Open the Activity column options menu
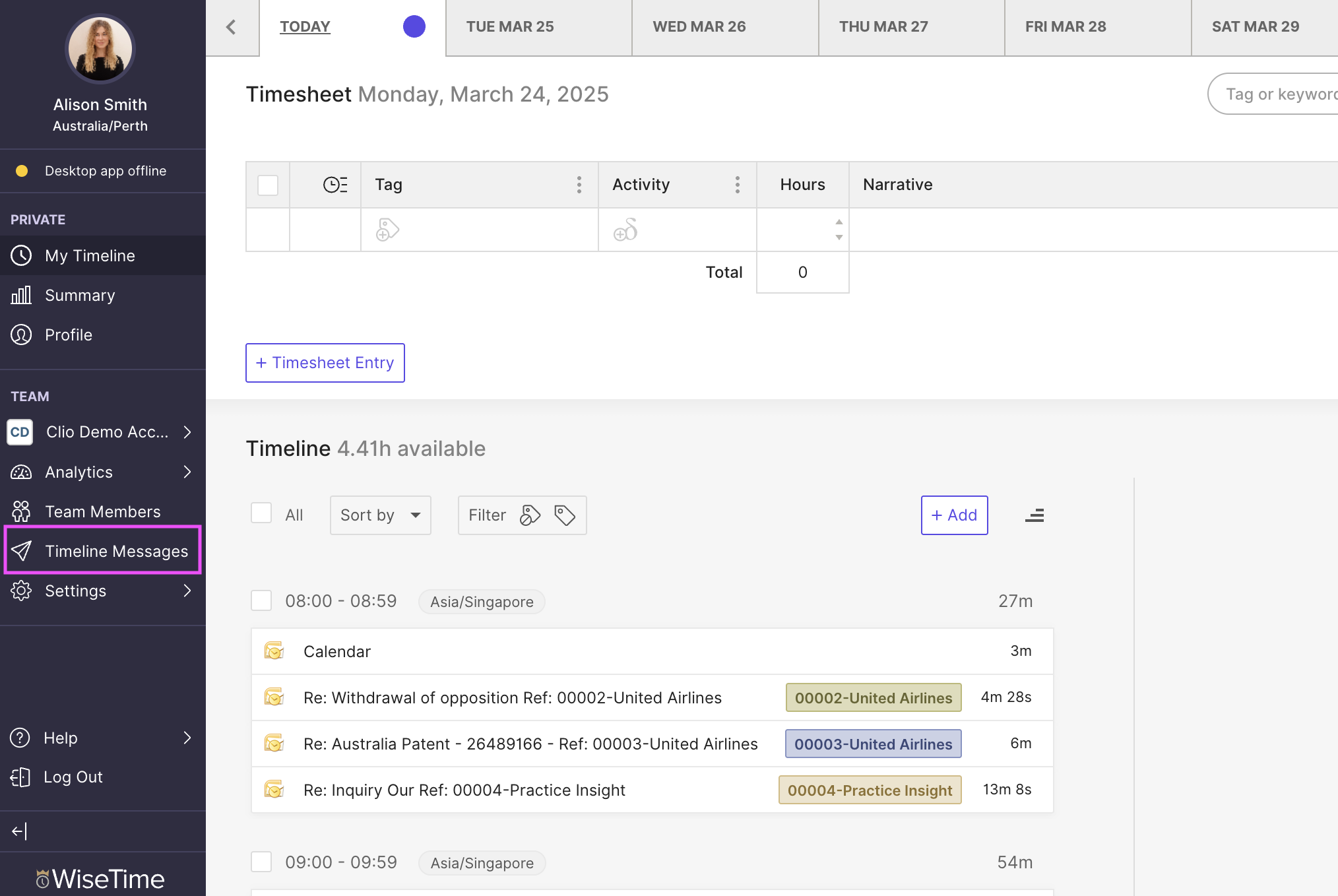 (738, 185)
